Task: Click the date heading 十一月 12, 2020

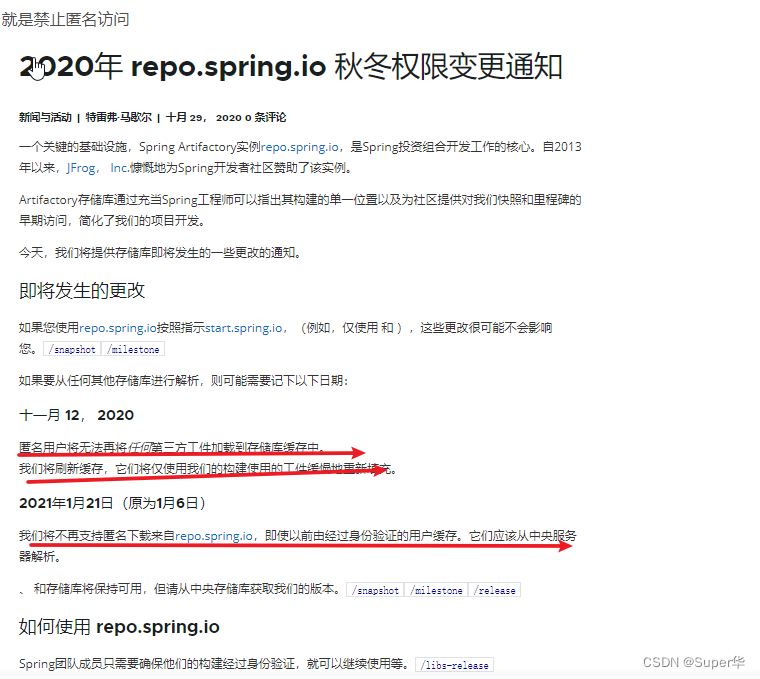Action: point(76,415)
